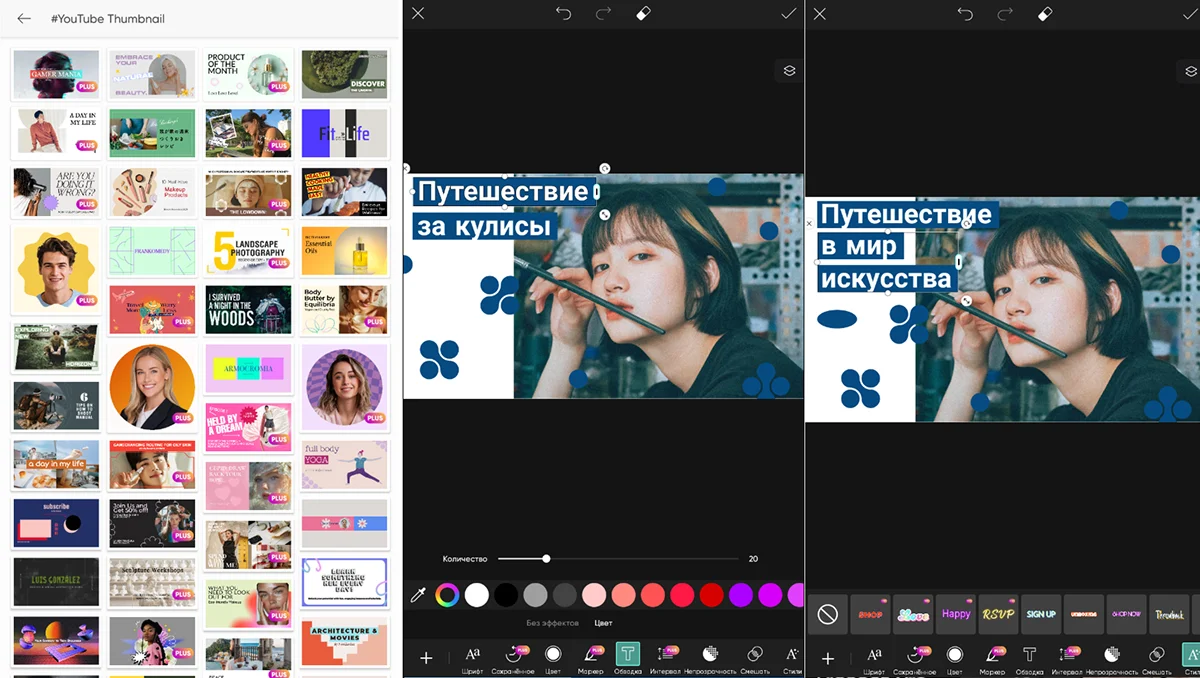Open the 'Gamer Mania' thumbnail template
The image size is (1200, 678).
[56, 75]
